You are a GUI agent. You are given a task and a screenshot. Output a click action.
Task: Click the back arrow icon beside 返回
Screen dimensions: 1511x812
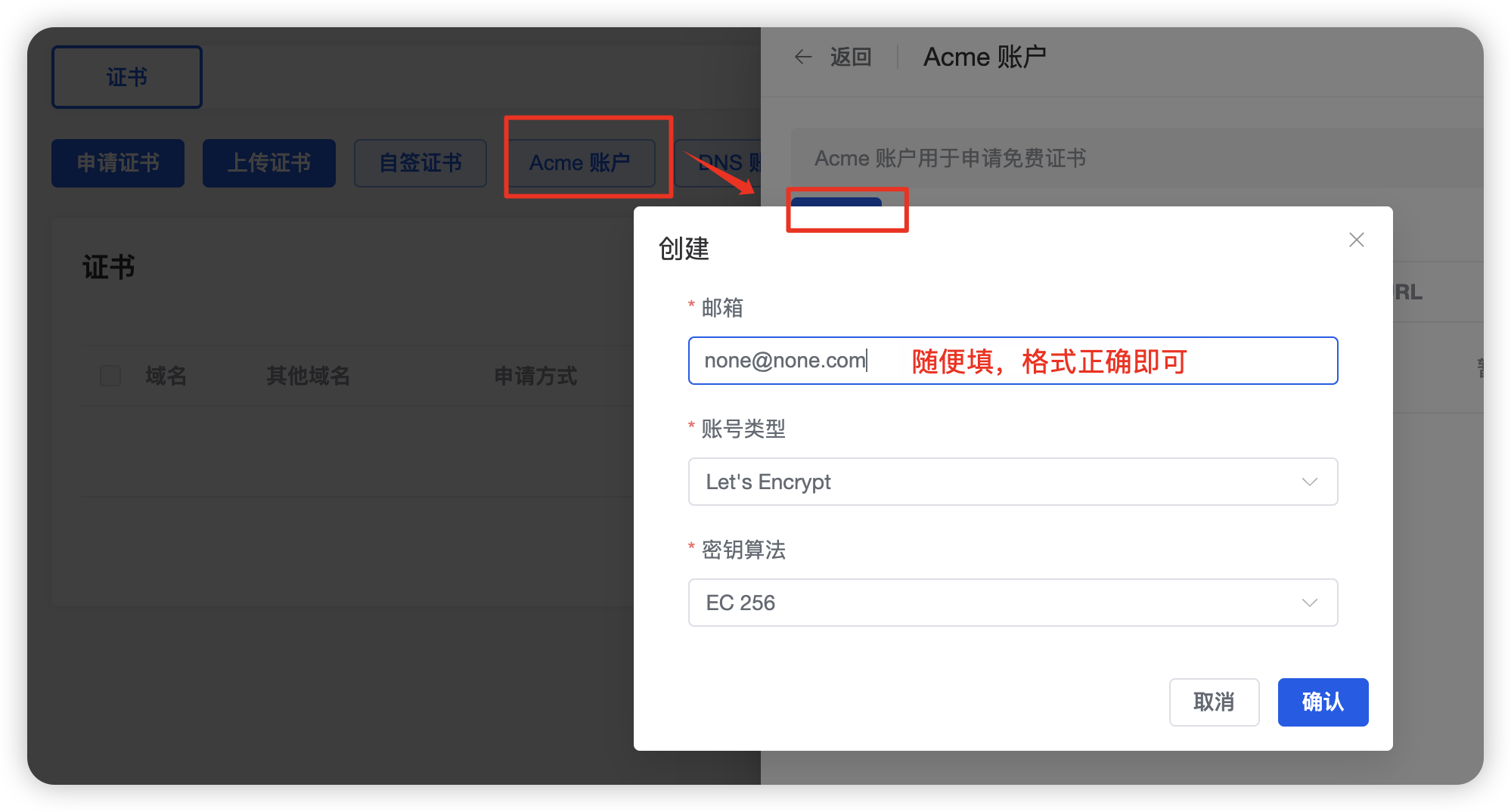click(x=803, y=57)
